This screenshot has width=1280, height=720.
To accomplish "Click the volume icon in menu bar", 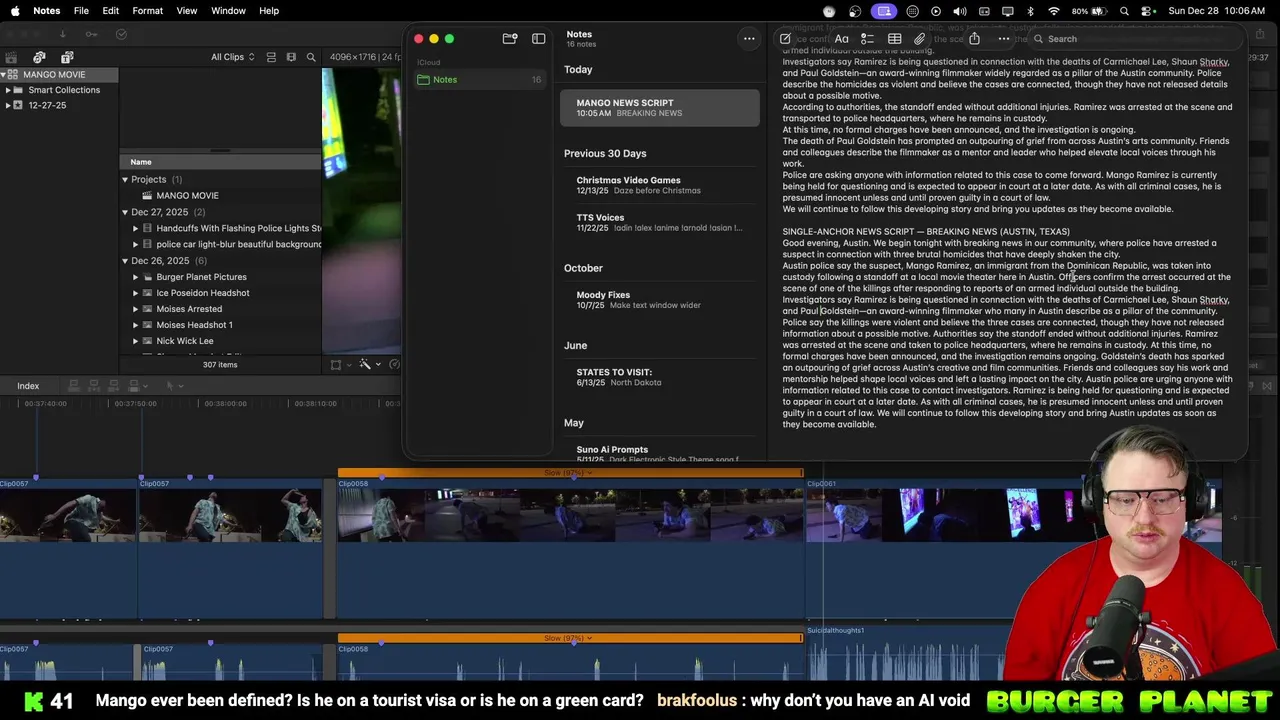I will 960,11.
